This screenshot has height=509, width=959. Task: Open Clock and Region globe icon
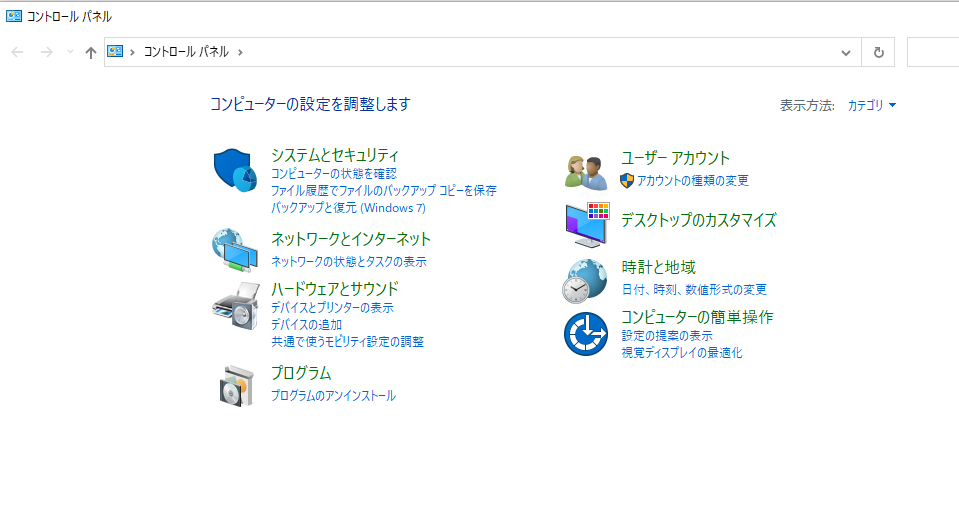[585, 281]
